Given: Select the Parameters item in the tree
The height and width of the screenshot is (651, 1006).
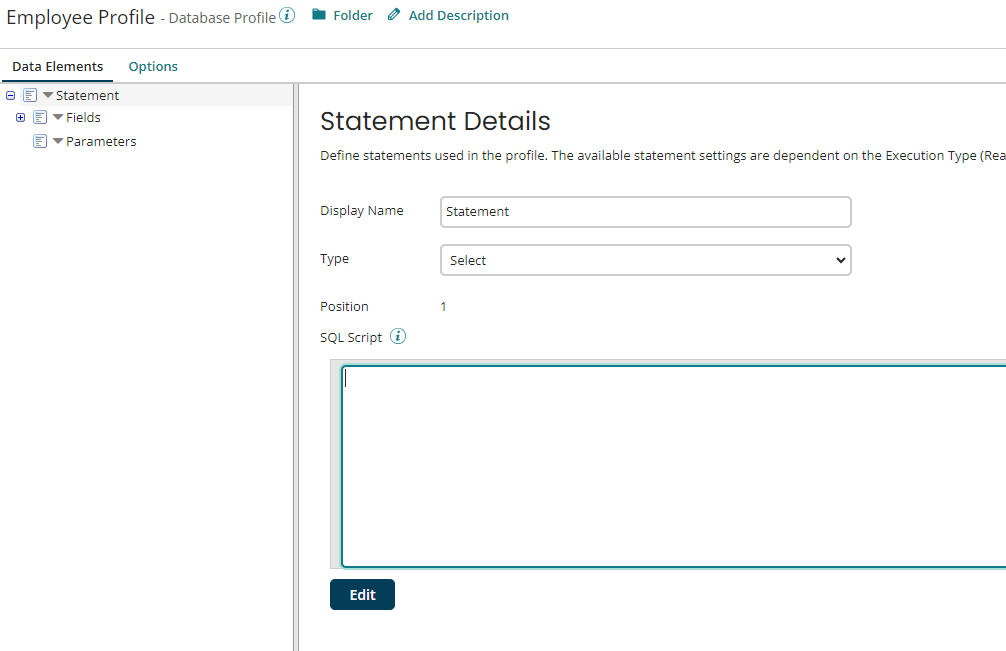Looking at the screenshot, I should (102, 141).
